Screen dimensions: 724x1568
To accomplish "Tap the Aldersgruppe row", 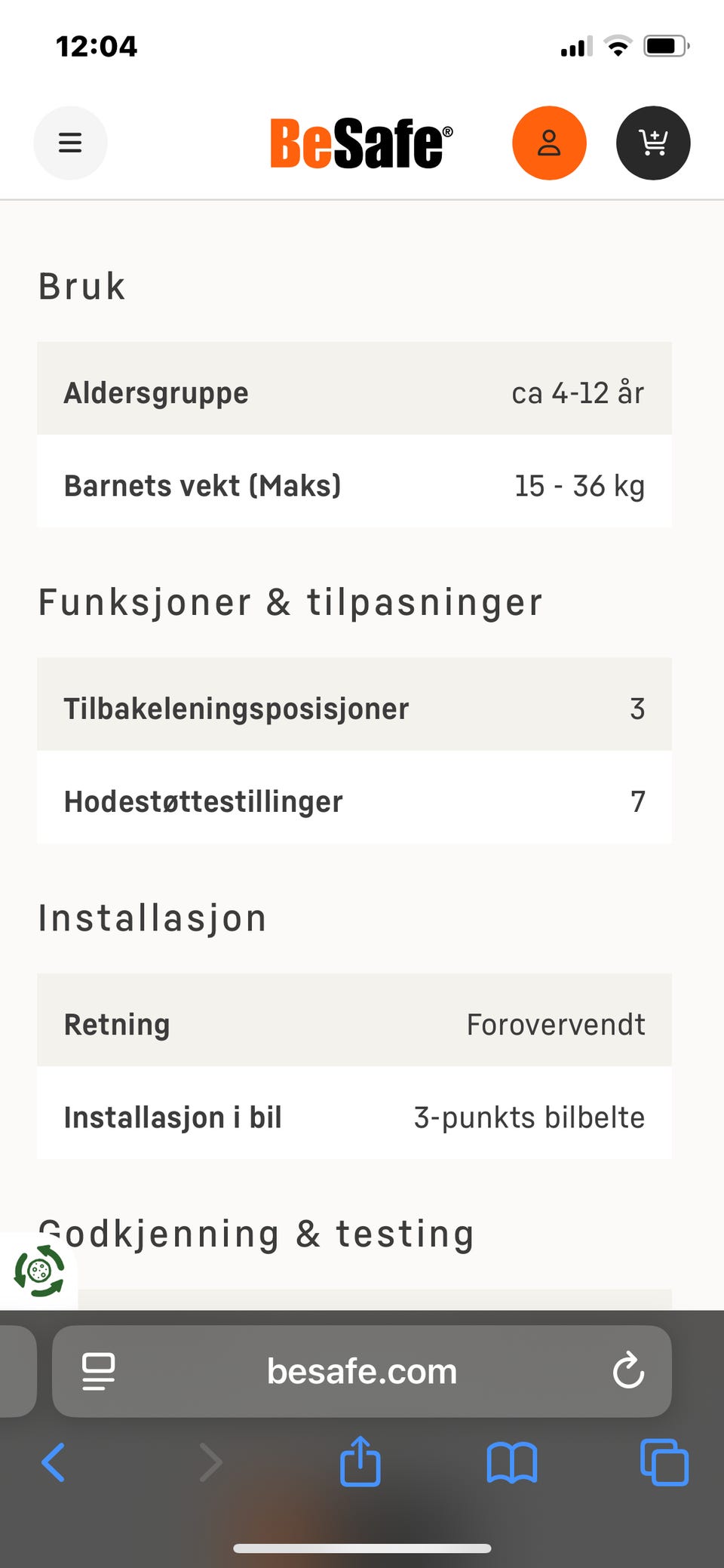I will coord(354,392).
